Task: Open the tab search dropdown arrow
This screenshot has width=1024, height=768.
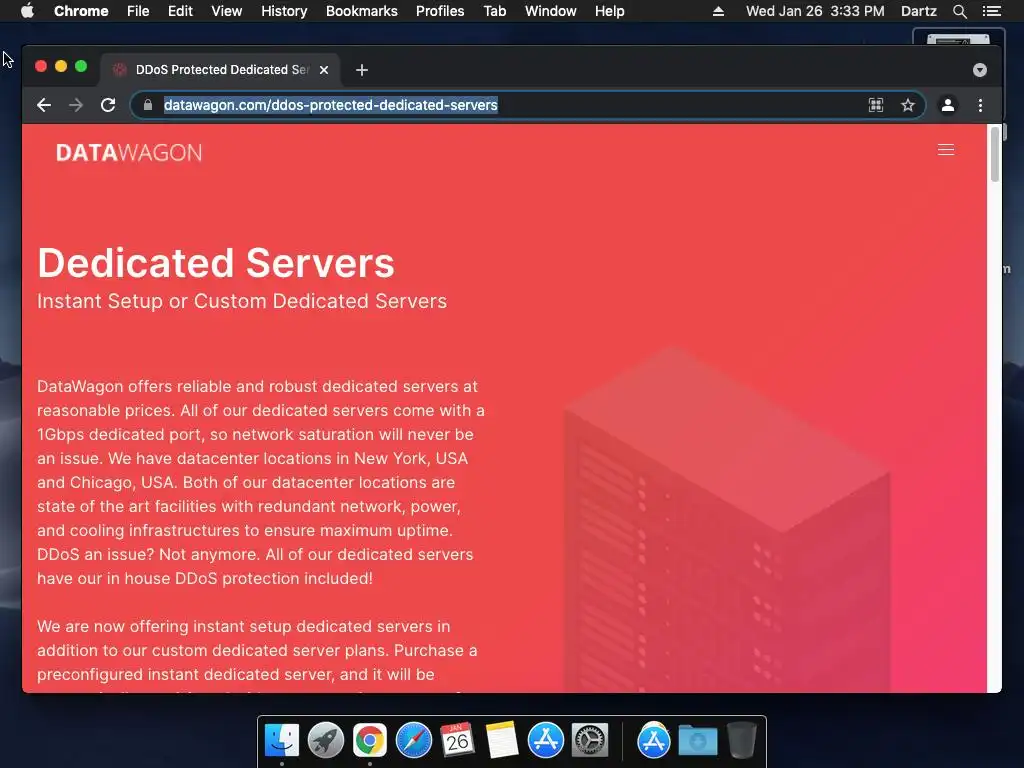Action: (980, 70)
